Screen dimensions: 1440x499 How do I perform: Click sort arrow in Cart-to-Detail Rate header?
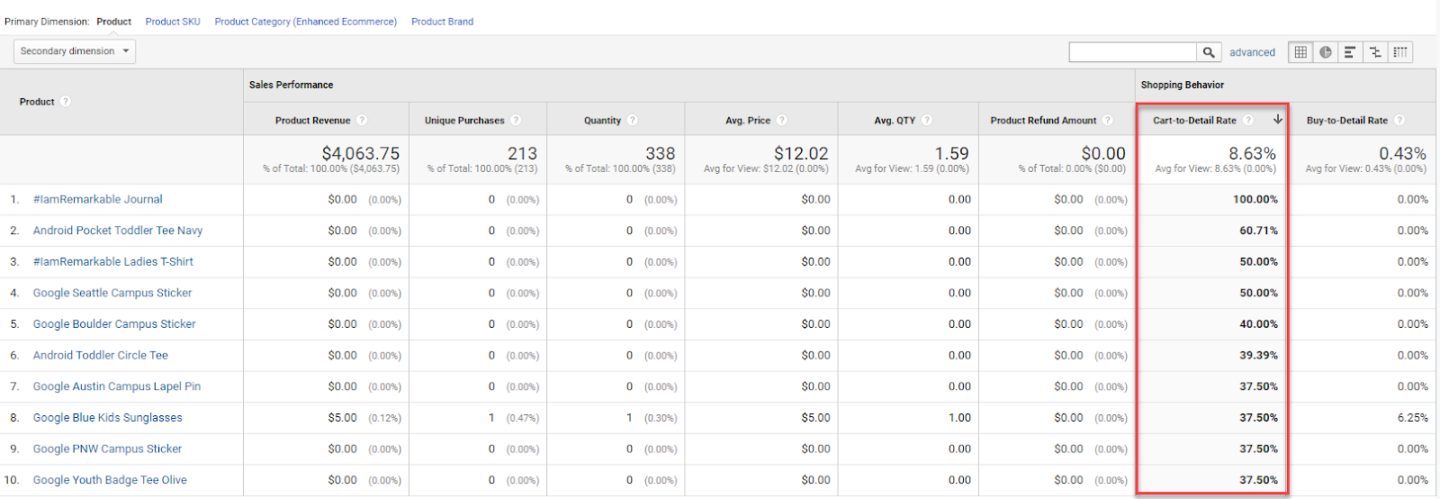click(1277, 120)
